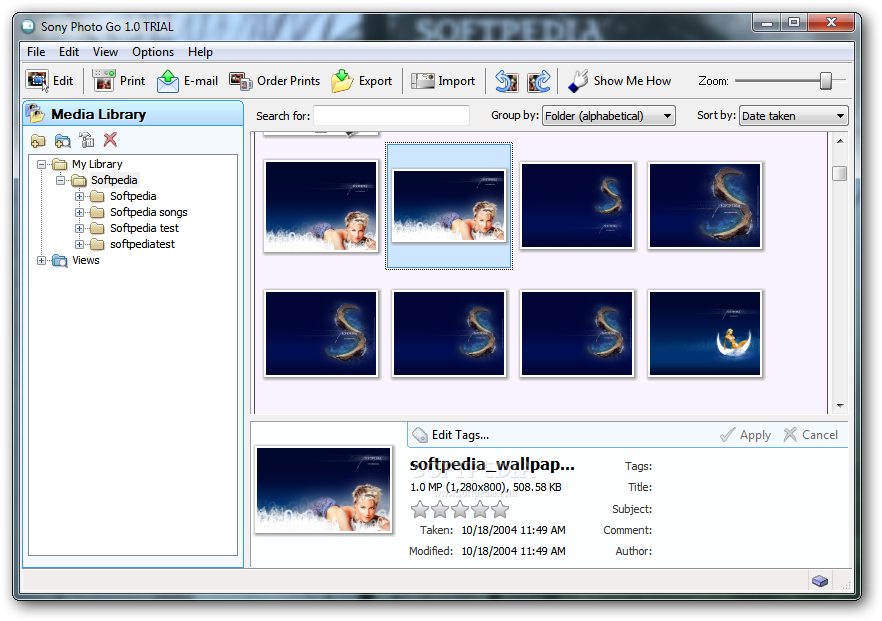
Task: Click the Author: field label
Action: pyautogui.click(x=634, y=551)
